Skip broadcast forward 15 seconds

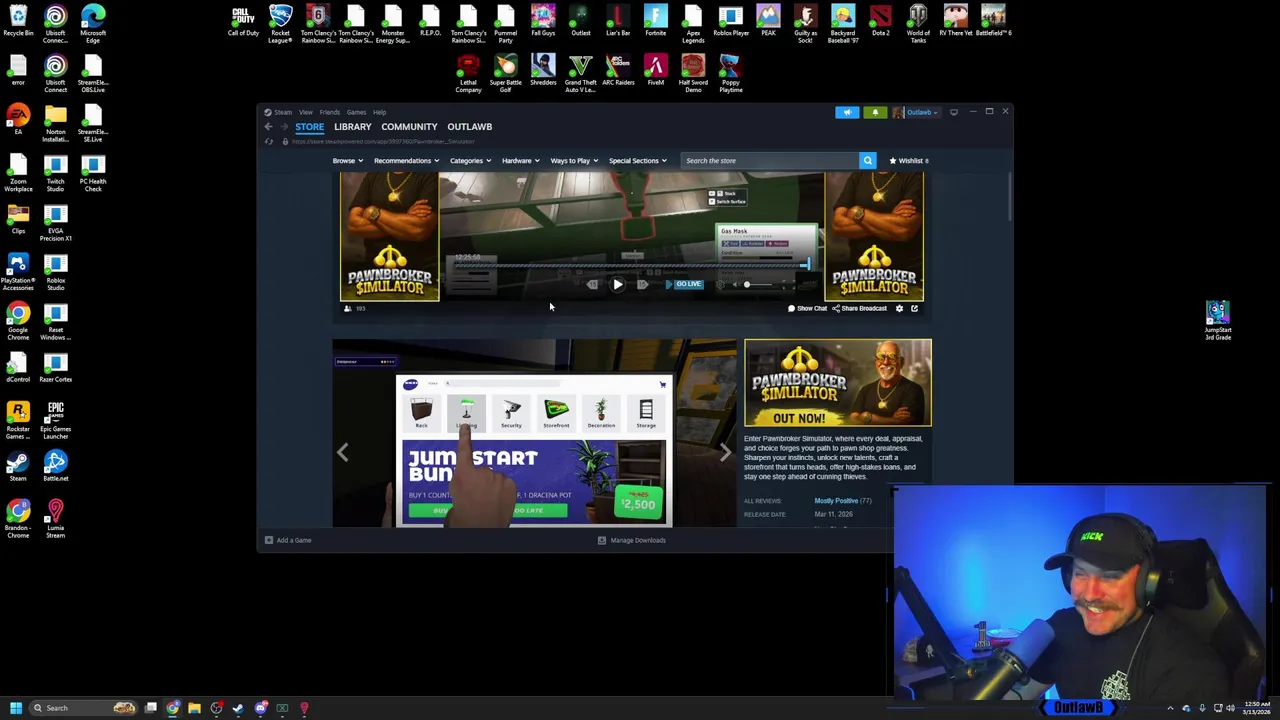tap(642, 285)
